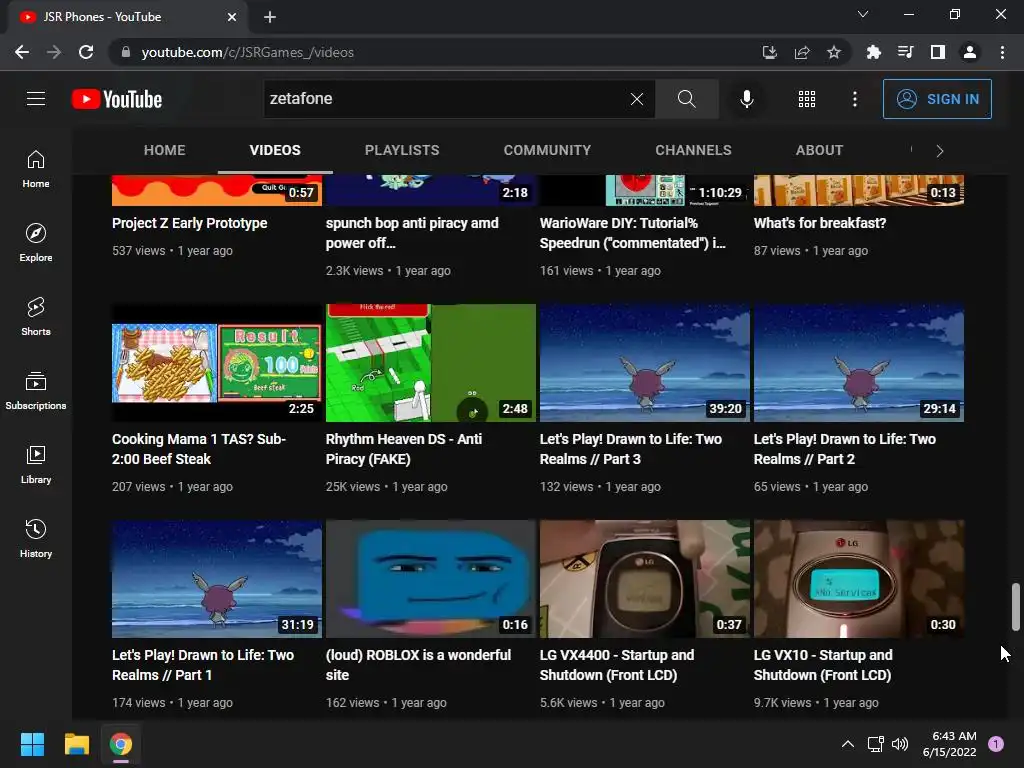Screen dimensions: 1024x768
Task: Open Project Z Early Prototype video title
Action: [189, 223]
